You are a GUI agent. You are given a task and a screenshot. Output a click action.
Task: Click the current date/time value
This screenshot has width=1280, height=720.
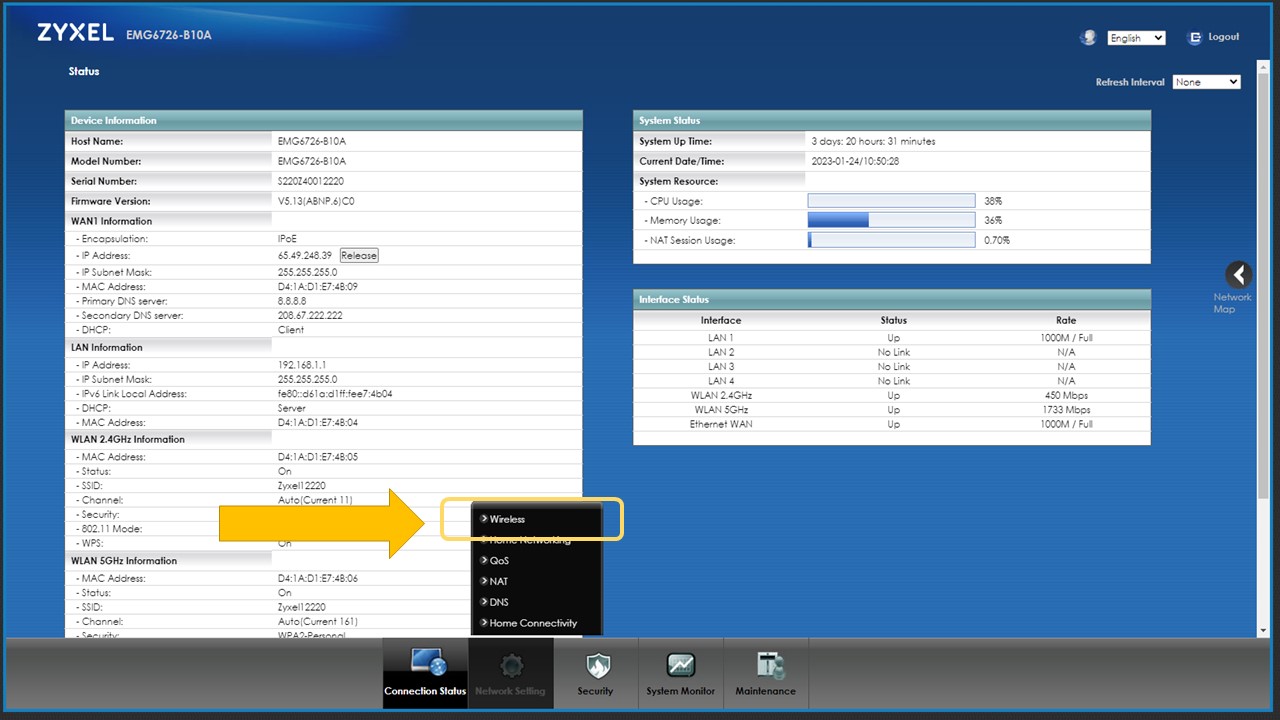855,162
